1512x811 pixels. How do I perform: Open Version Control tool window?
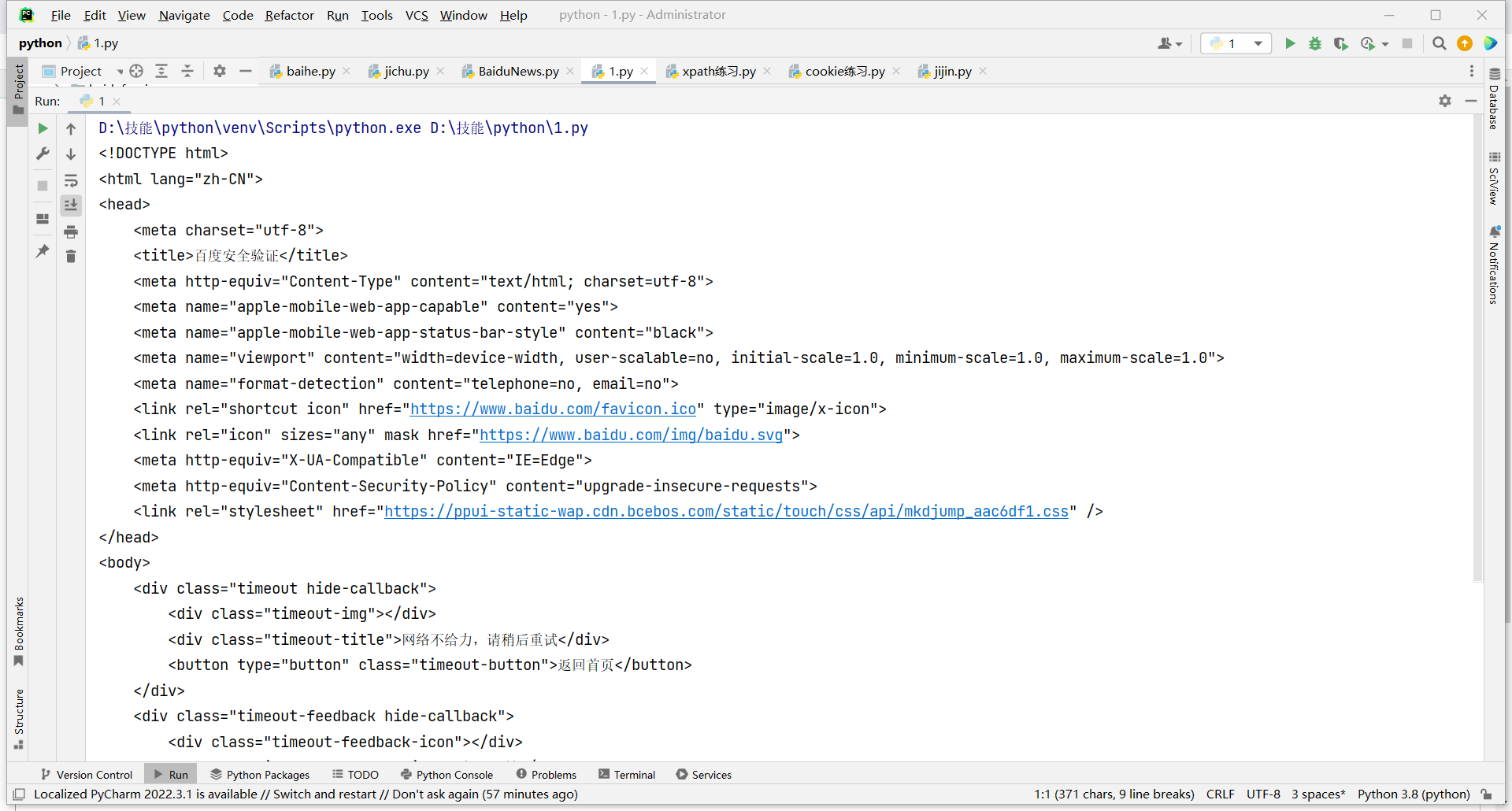87,775
